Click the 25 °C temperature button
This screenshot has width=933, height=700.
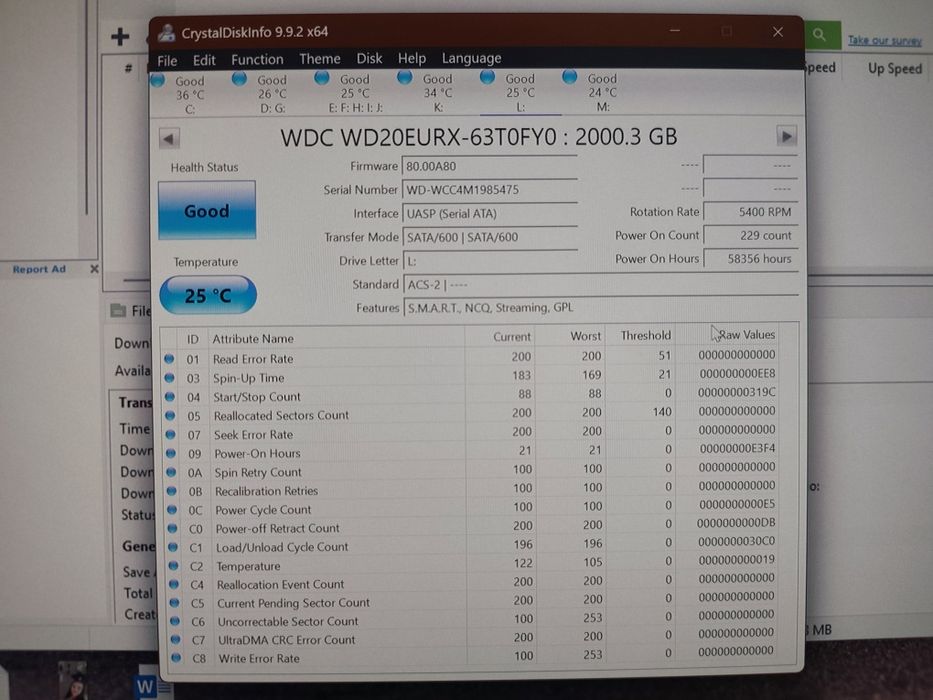pos(208,295)
